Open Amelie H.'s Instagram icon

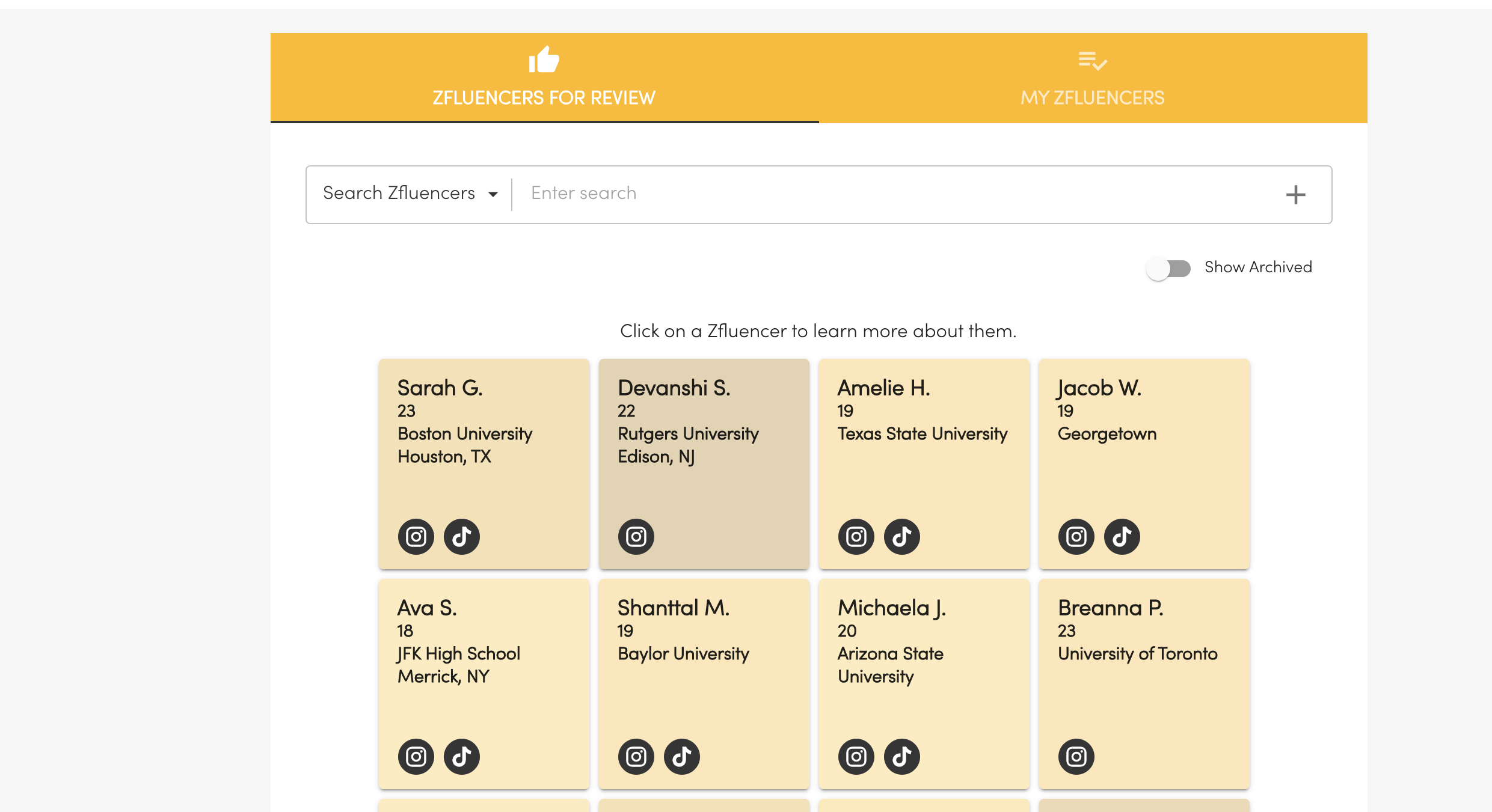coord(856,536)
